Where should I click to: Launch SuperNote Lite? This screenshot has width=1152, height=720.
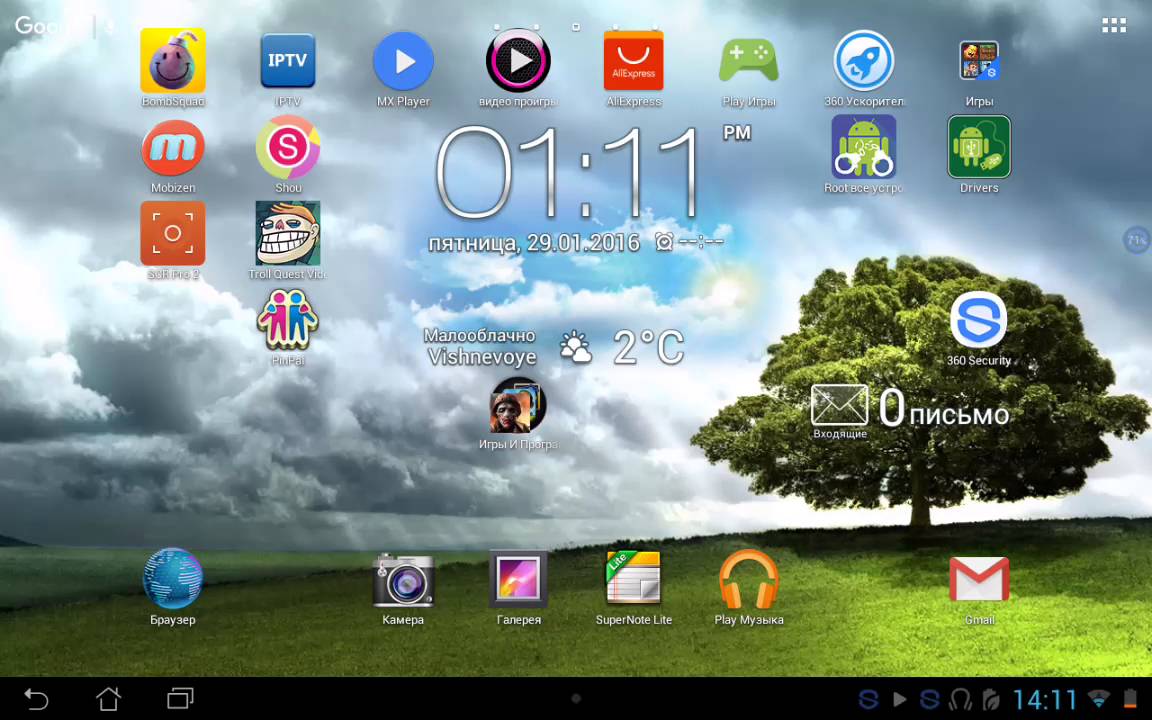633,578
